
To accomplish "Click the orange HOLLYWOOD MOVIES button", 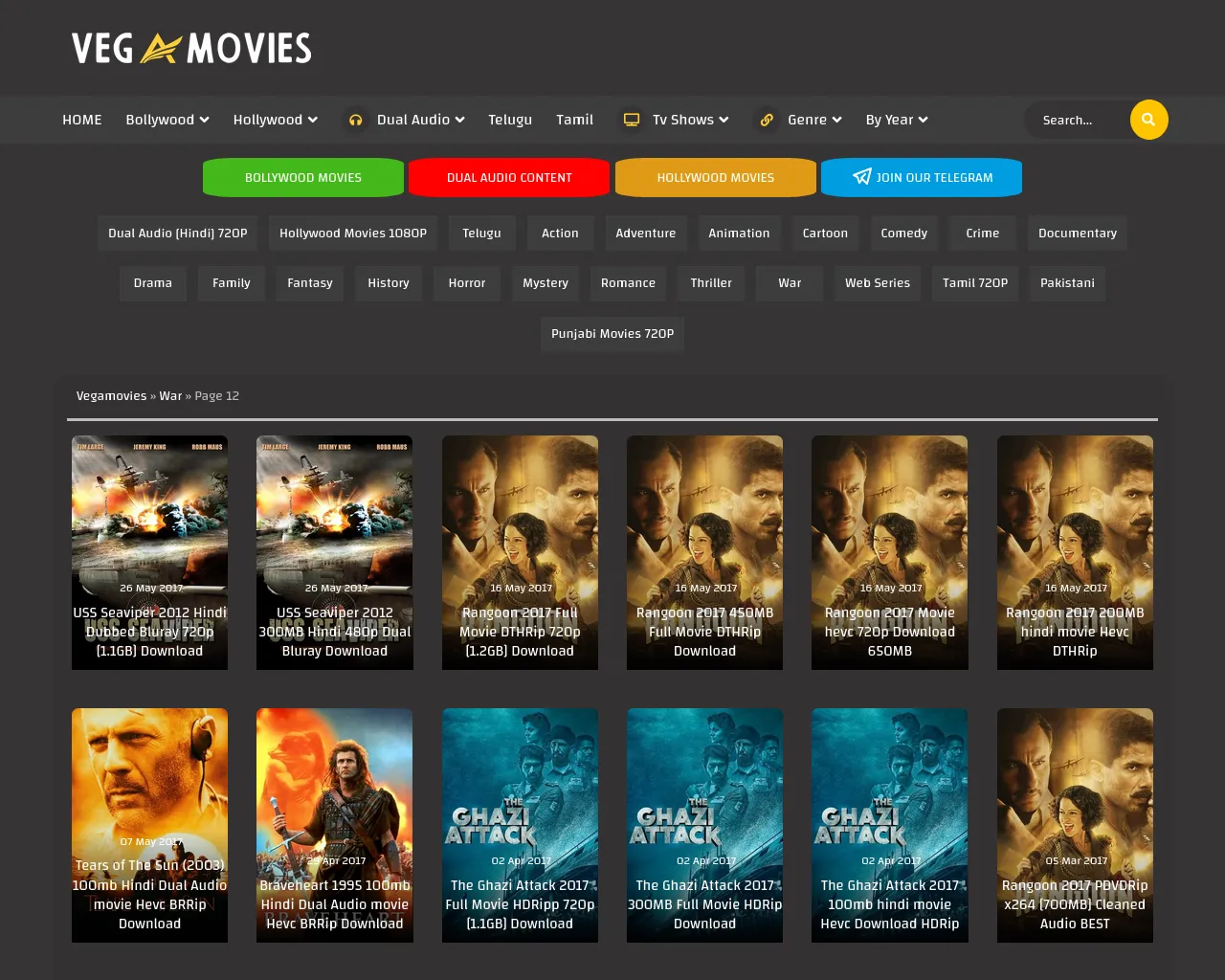I will (716, 177).
